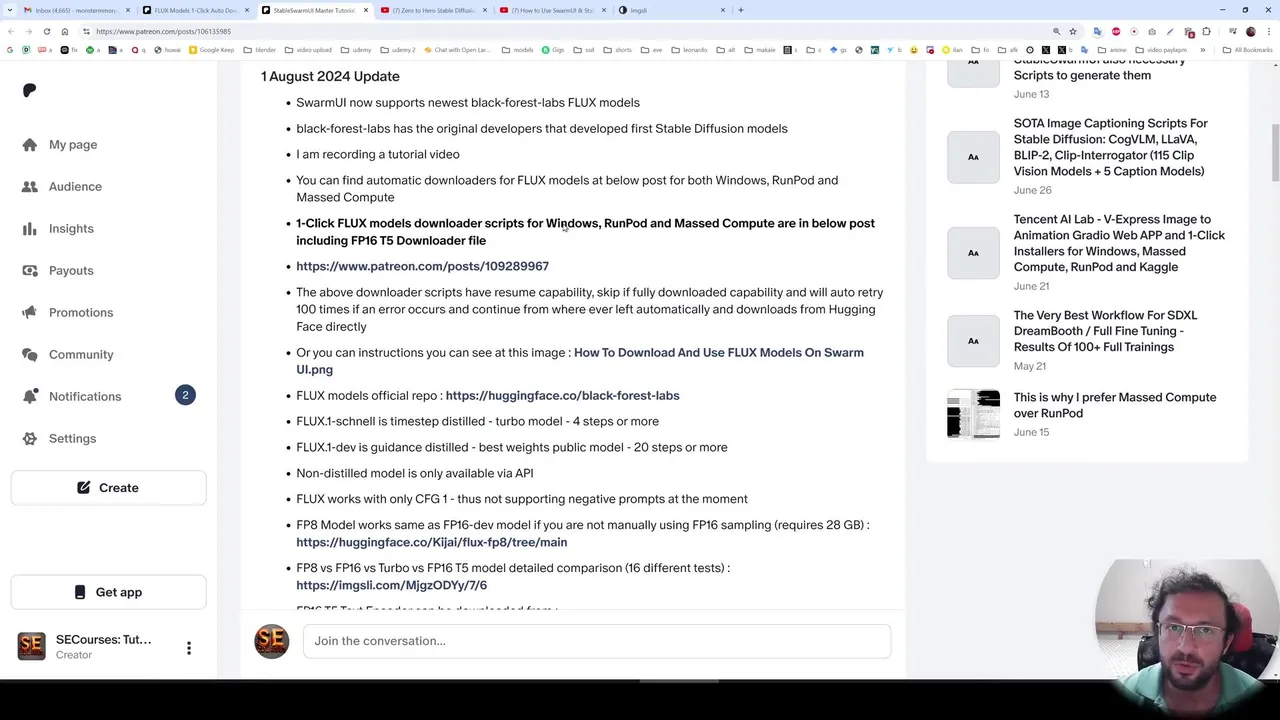Click the address bar URL
The height and width of the screenshot is (720, 1280).
coord(163,31)
